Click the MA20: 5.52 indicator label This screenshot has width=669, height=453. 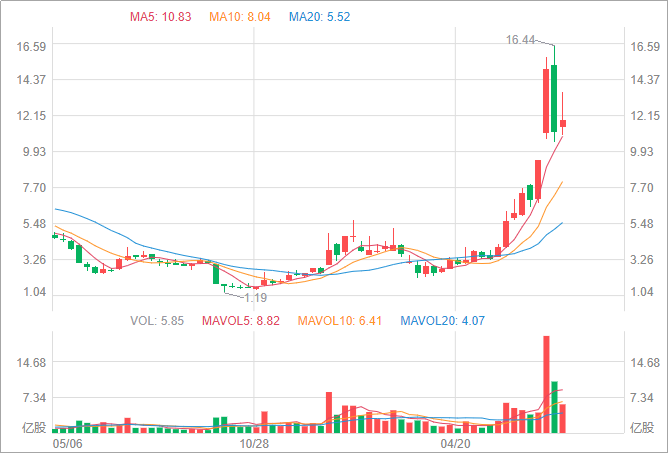click(320, 17)
